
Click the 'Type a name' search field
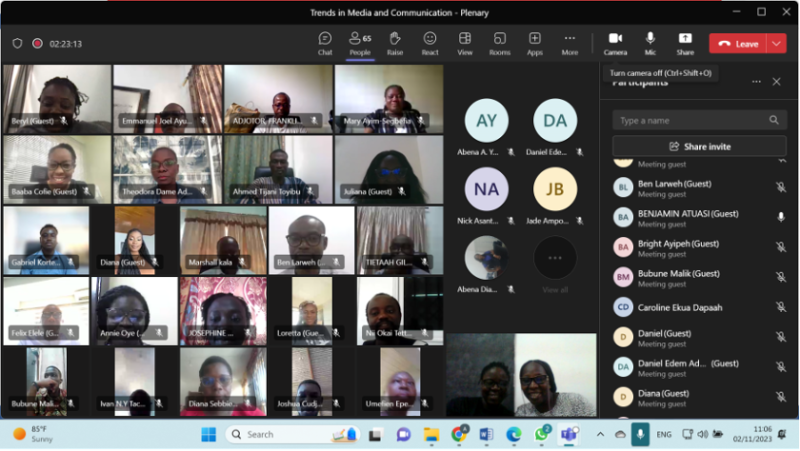[690, 120]
